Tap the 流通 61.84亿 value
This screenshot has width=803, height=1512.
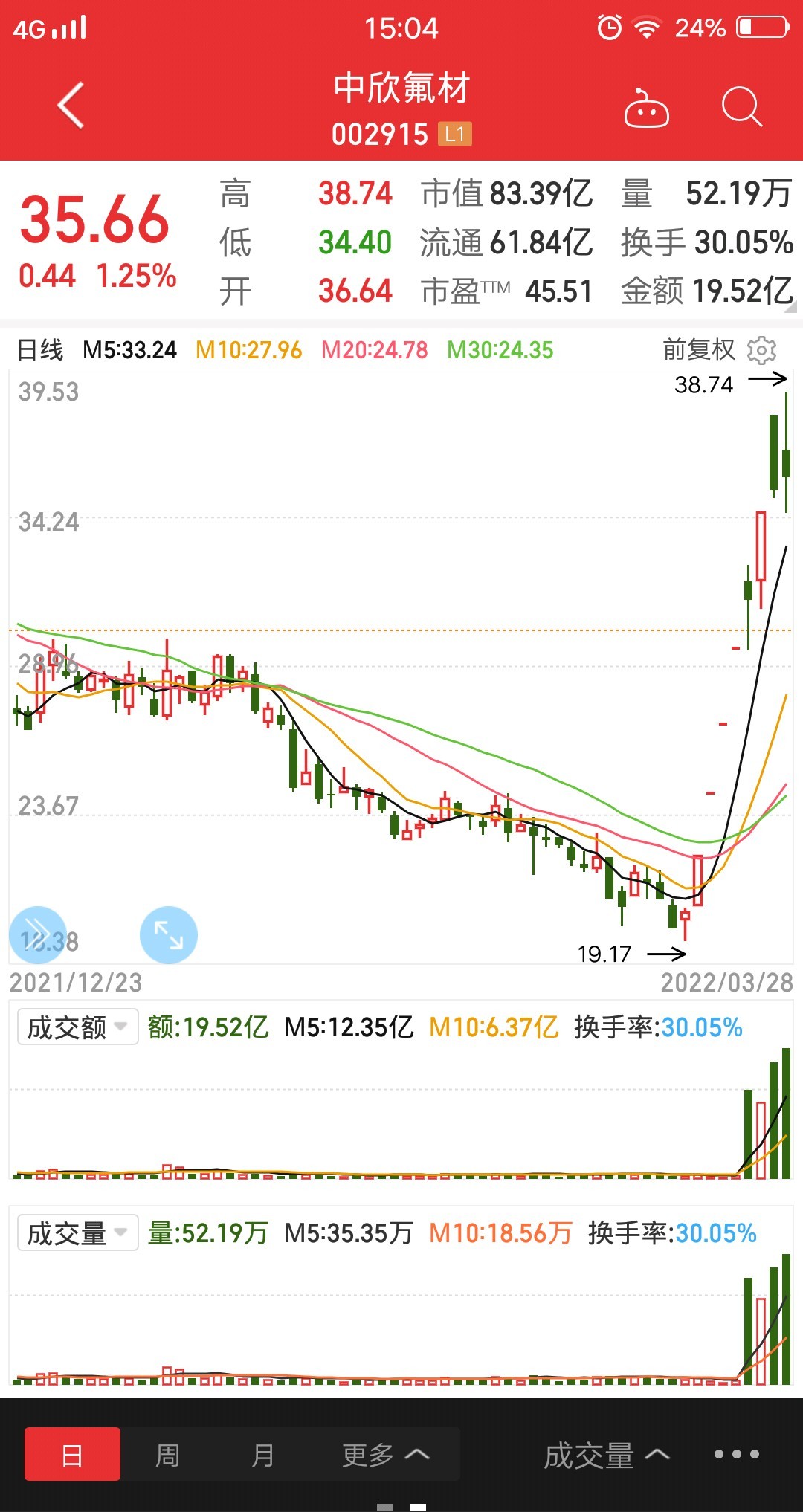[x=541, y=242]
